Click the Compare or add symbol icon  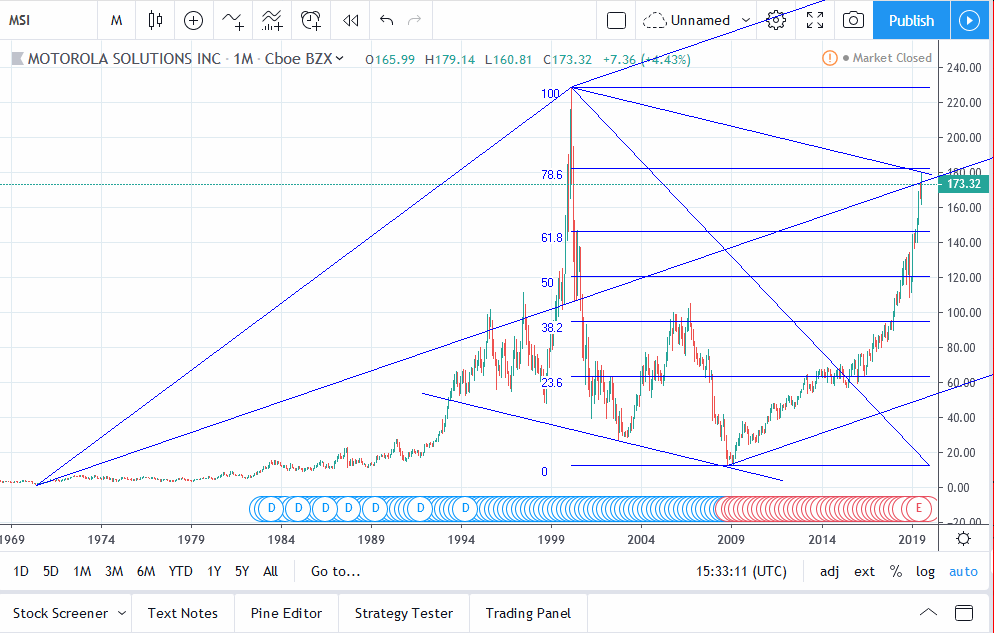coord(193,20)
